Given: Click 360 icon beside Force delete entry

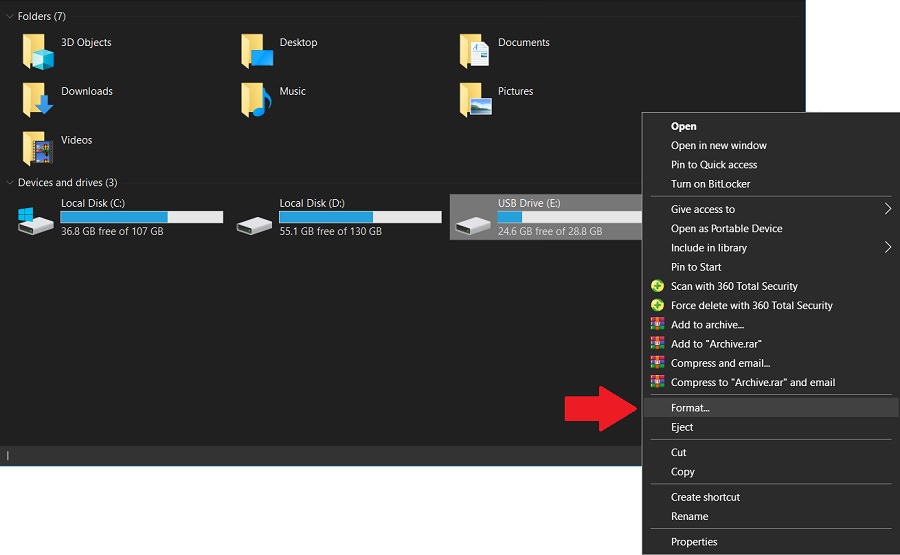Looking at the screenshot, I should (657, 305).
